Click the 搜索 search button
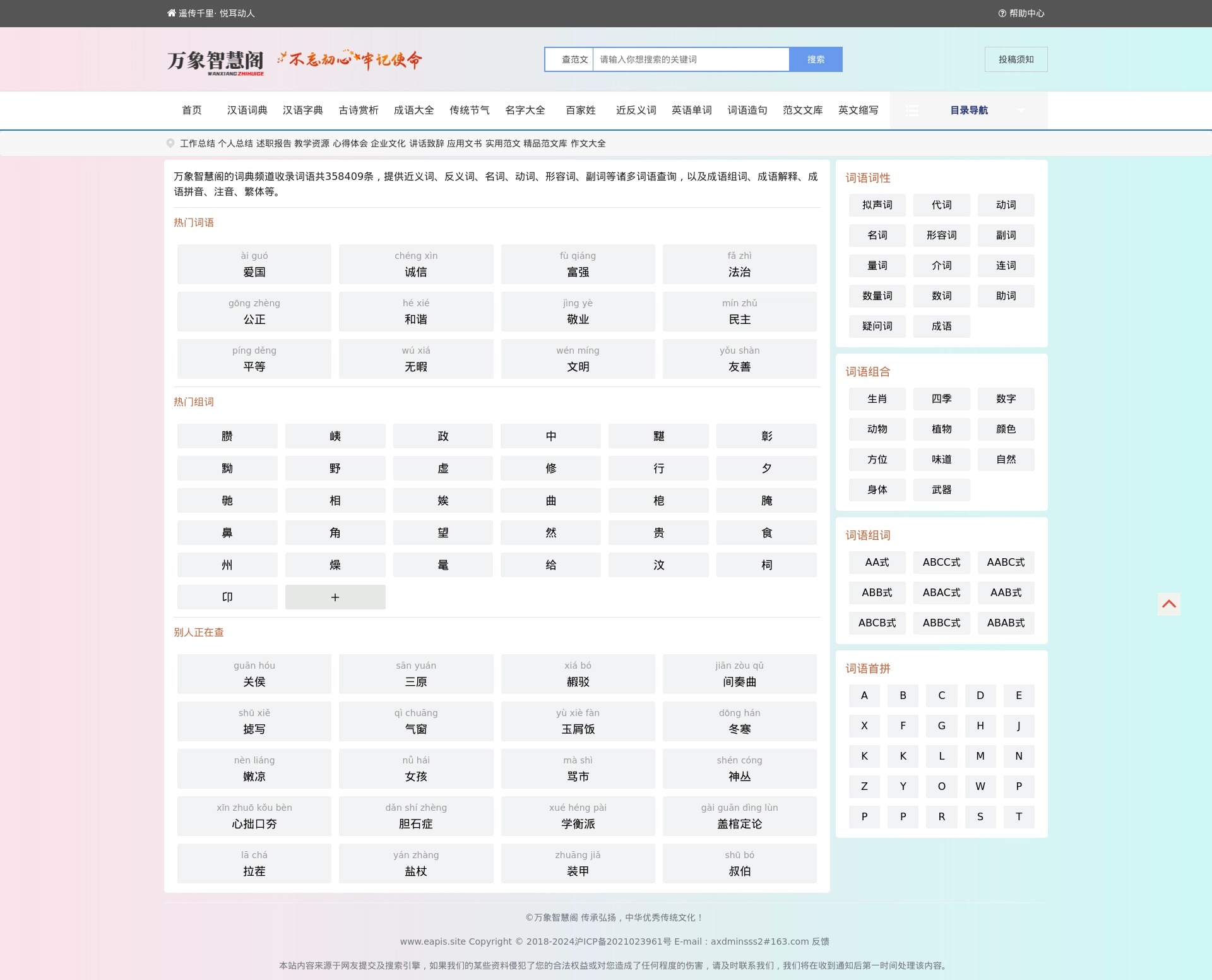The image size is (1212, 980). click(x=816, y=59)
